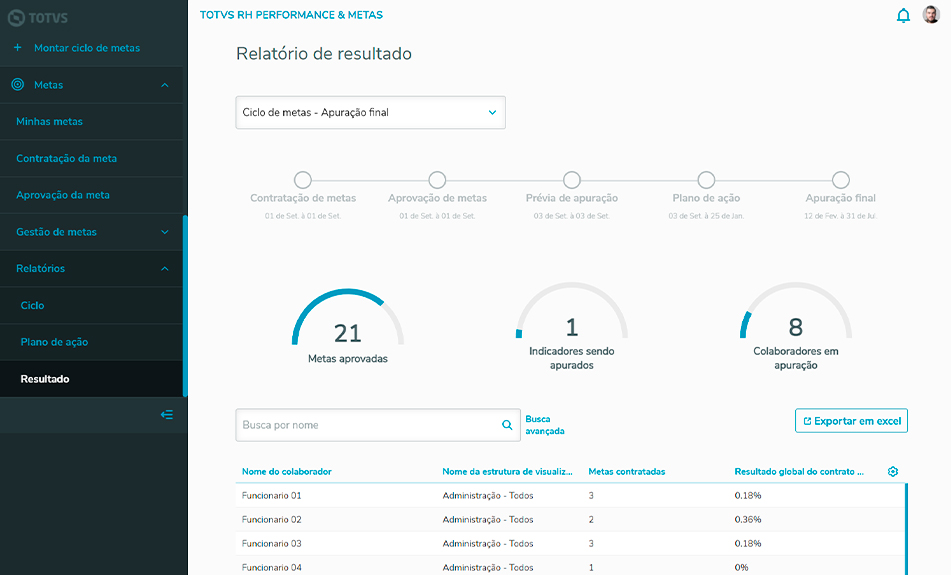Sort by Nome do colaborador column

pyautogui.click(x=287, y=471)
